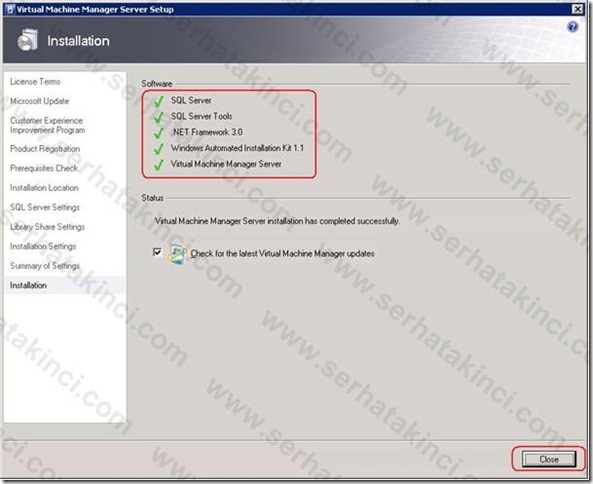Click the checkmark for Windows Automated Installation Kit
Viewport: 593px width, 484px height.
(159, 149)
